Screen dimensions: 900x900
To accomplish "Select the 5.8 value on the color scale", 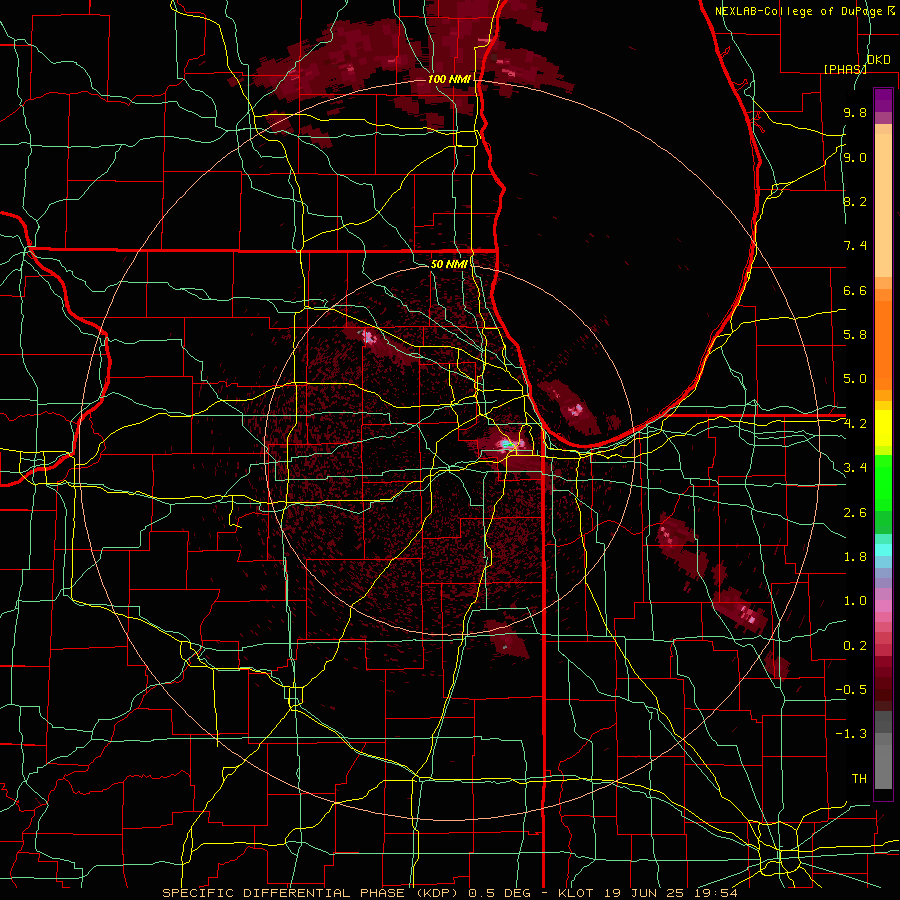I will click(855, 335).
